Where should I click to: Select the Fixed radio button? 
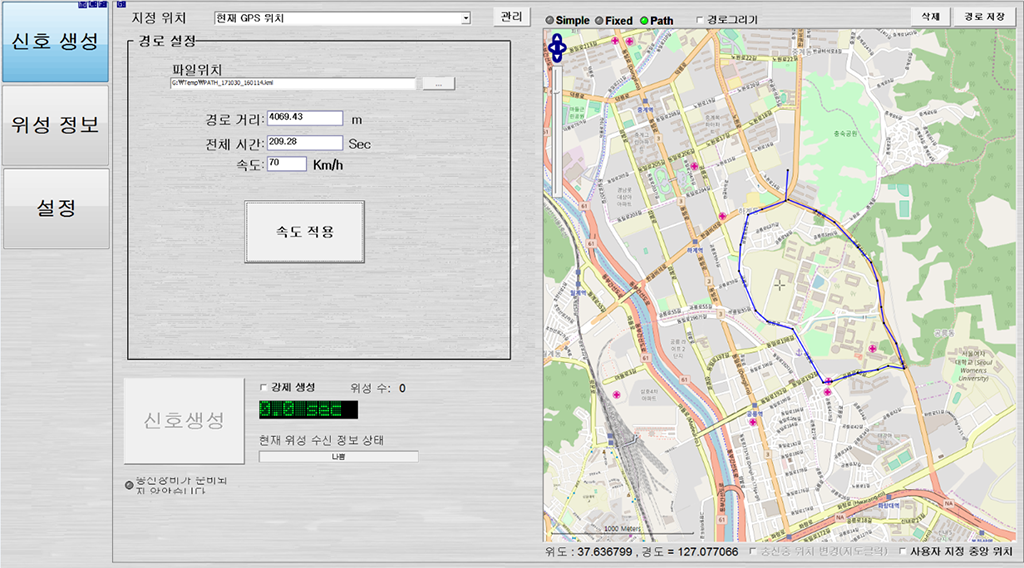point(599,21)
